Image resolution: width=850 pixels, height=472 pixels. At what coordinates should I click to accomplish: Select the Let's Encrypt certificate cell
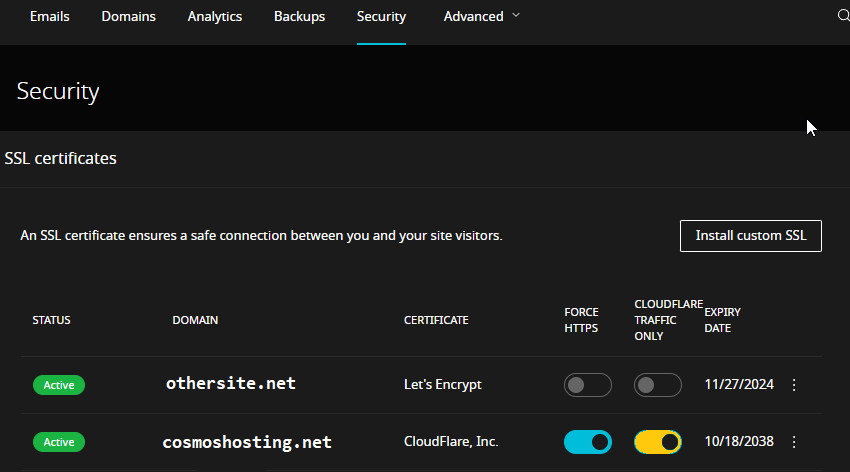[x=443, y=384]
